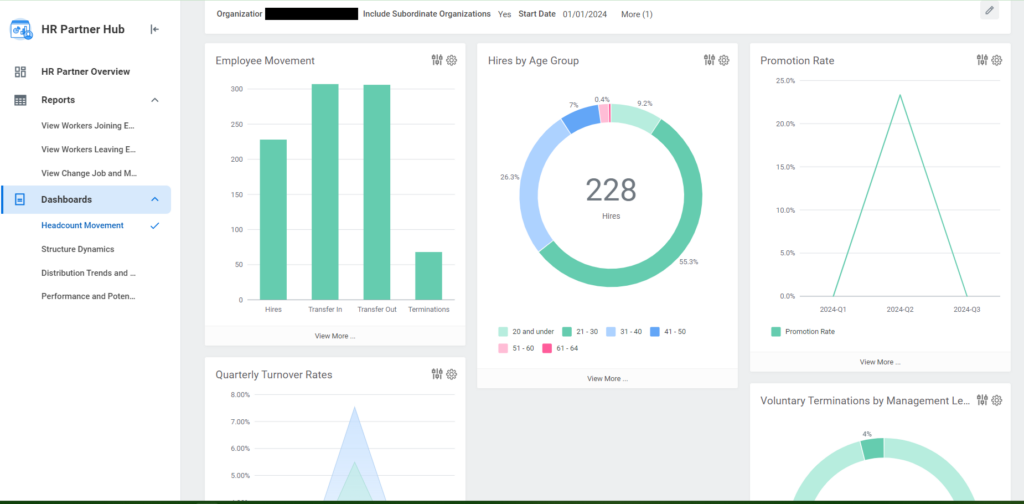Click the HR Partner Hub title
The height and width of the screenshot is (504, 1024).
(83, 29)
